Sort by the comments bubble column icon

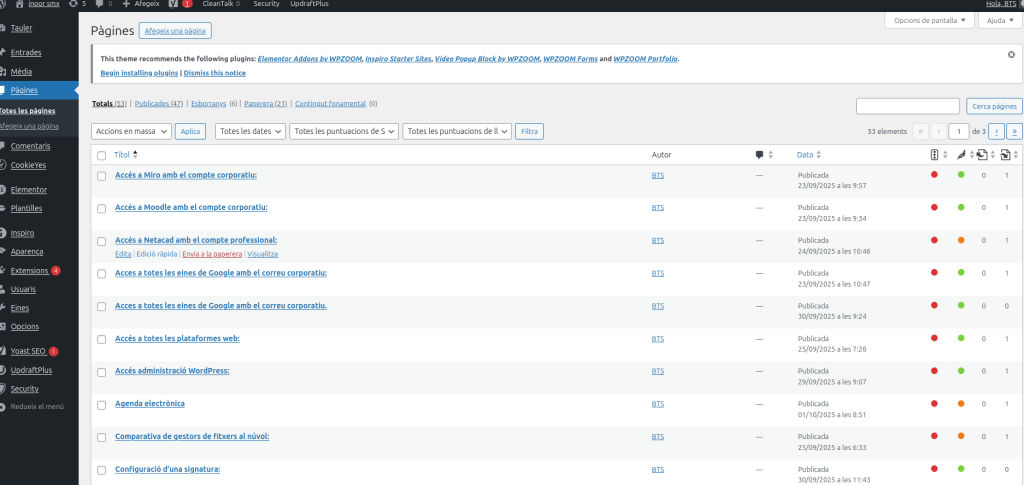(760, 155)
